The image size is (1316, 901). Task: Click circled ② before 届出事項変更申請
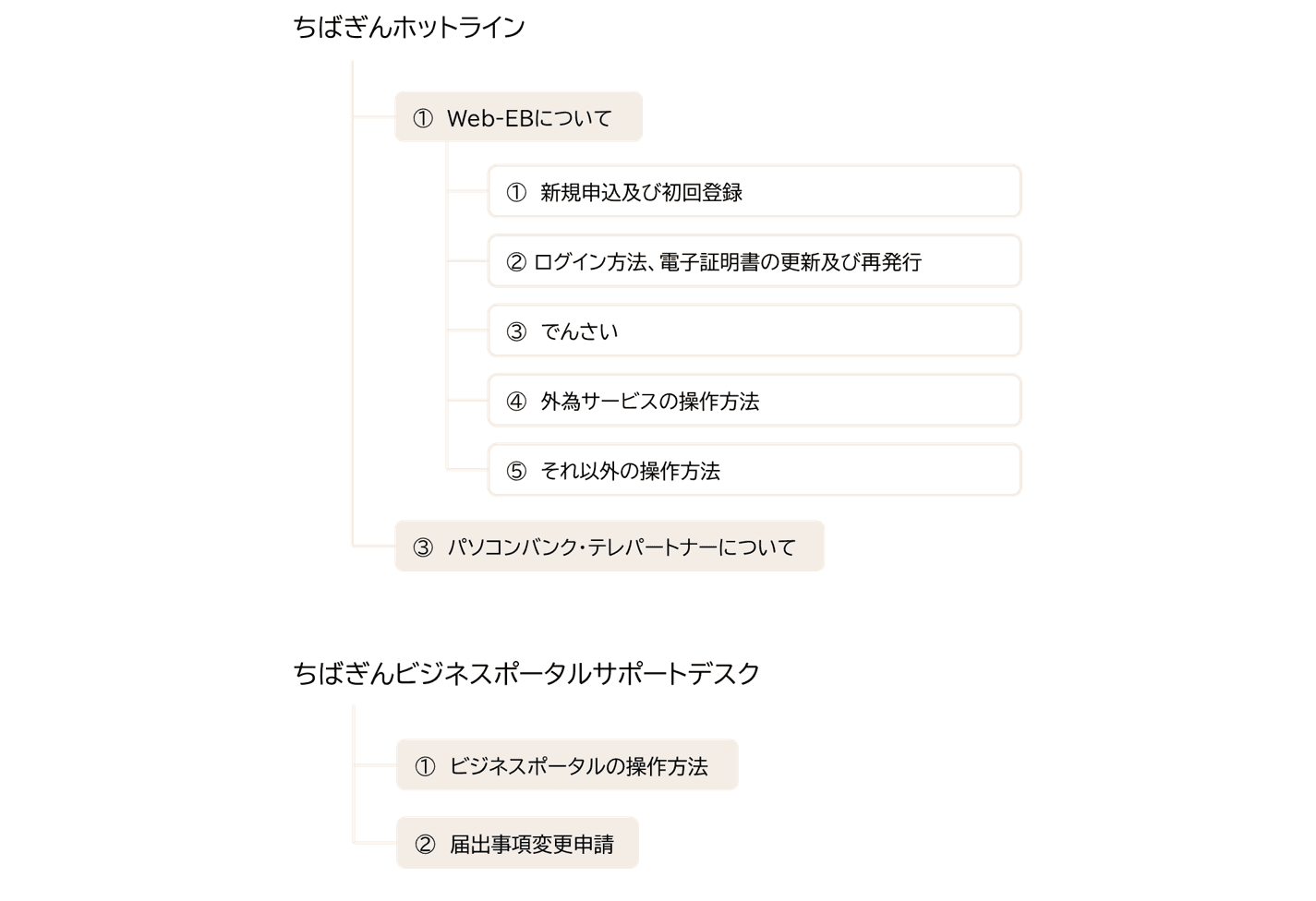click(x=425, y=844)
